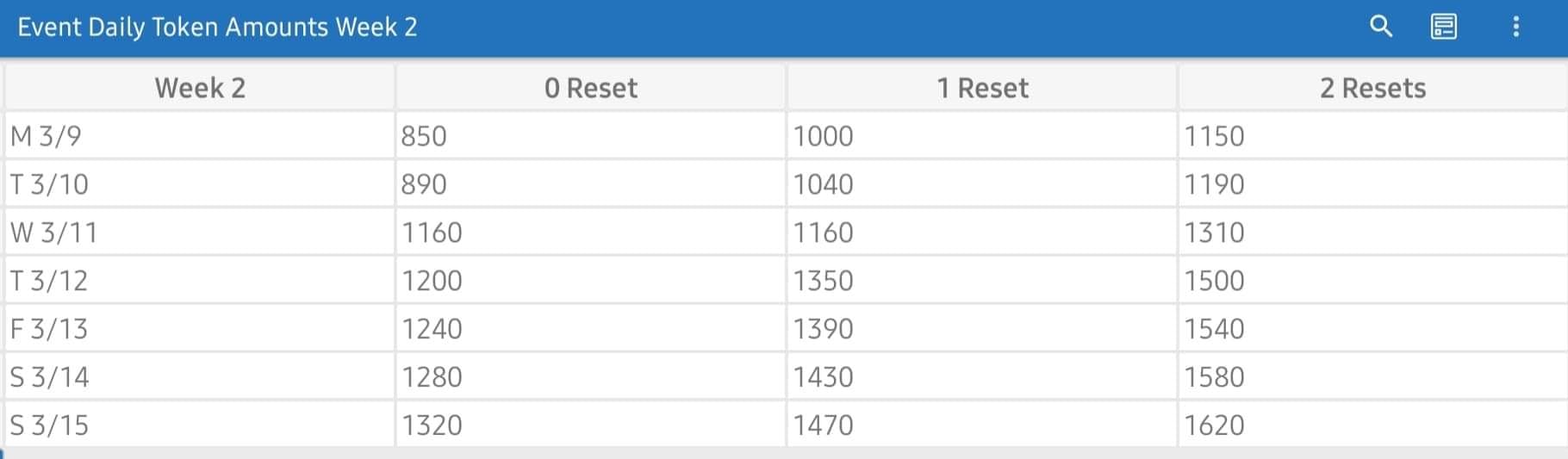
Task: Select the 1 Reset column header
Action: pos(982,88)
